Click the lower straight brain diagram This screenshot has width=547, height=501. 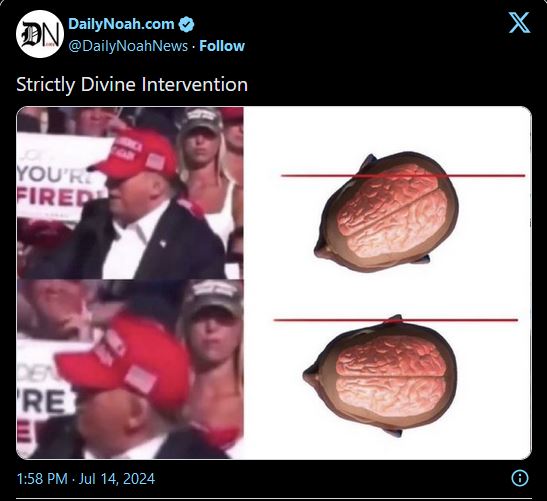380,376
